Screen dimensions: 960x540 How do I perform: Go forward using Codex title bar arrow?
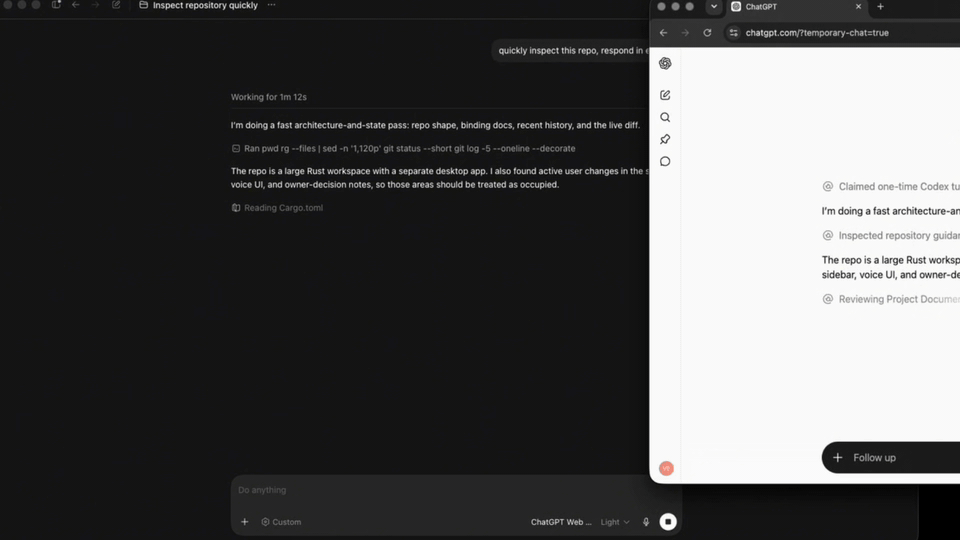[x=96, y=5]
